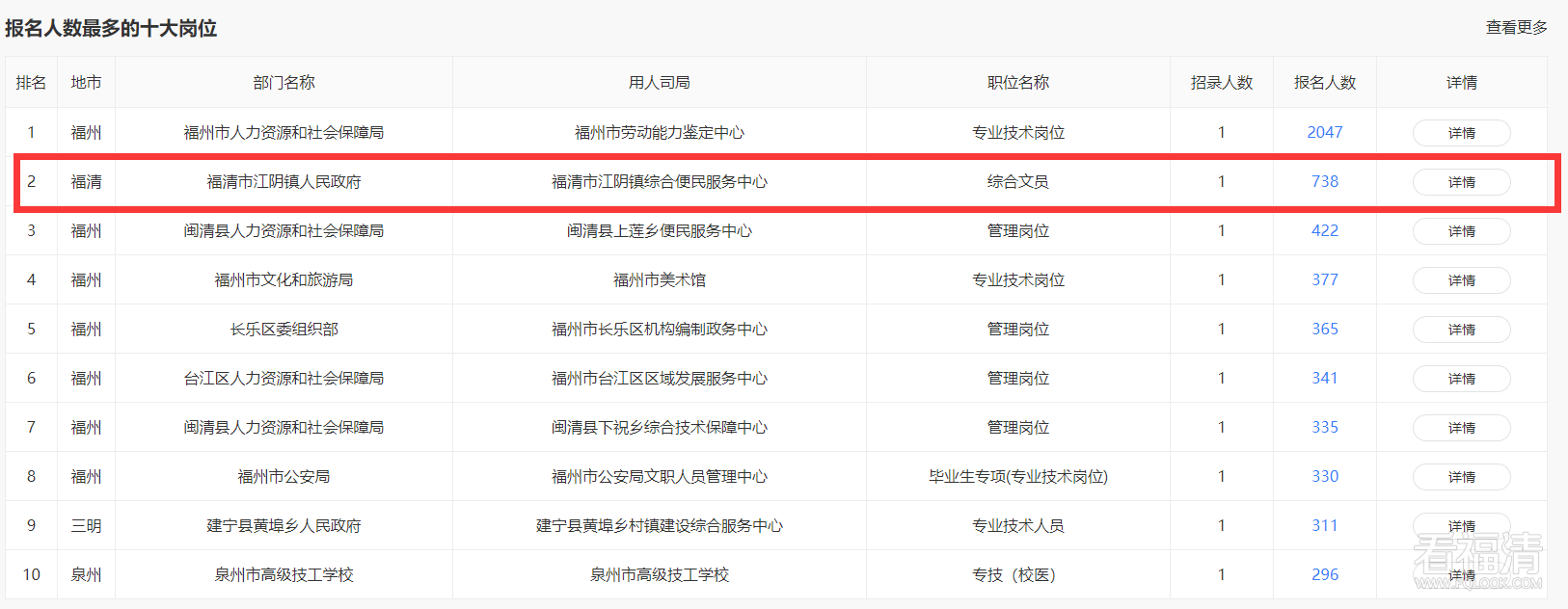Viewport: 1568px width, 609px height.
Task: Open 详情 for 福州市公安局 row
Action: (1461, 477)
